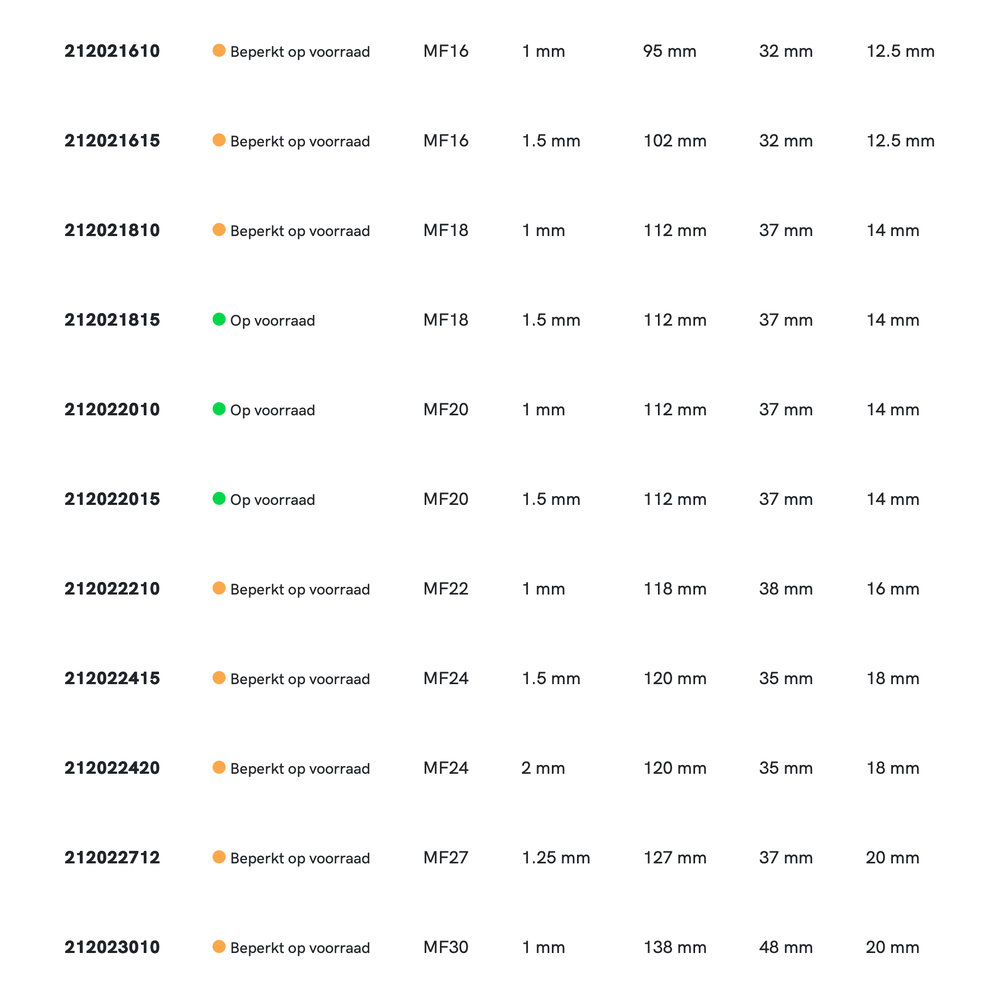
Task: Click the 95 mm length value
Action: coord(670,51)
